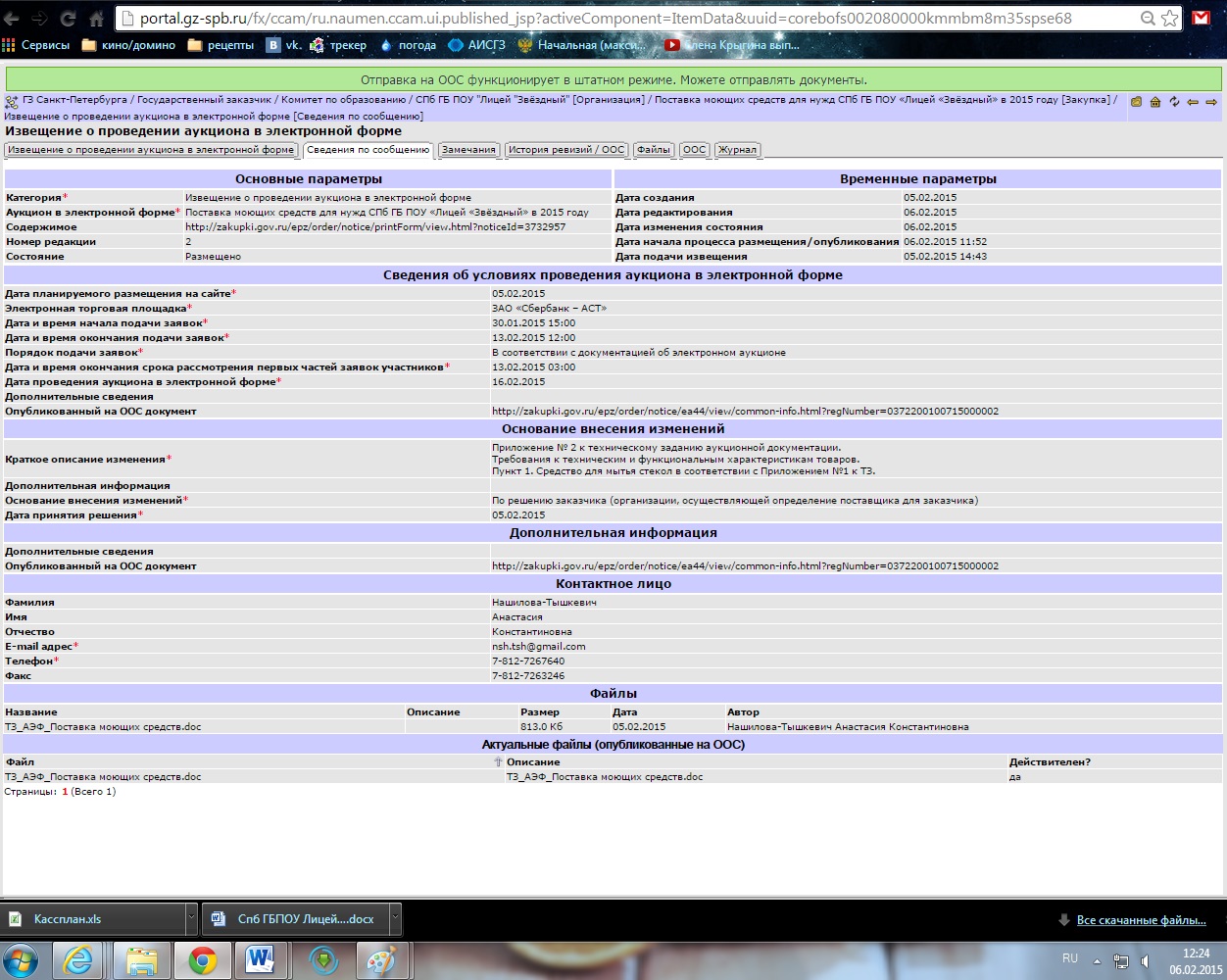This screenshot has height=980, width=1227.
Task: Click the Файл column sort arrow icon
Action: 498,761
